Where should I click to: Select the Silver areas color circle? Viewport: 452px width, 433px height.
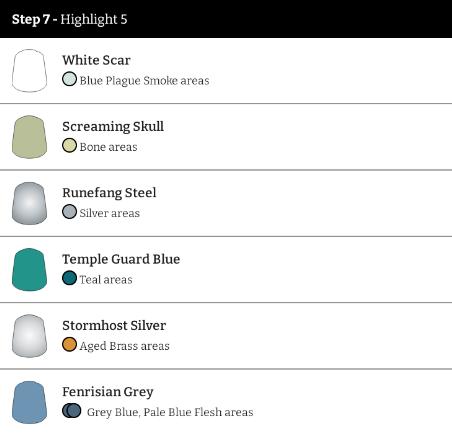[x=69, y=212]
